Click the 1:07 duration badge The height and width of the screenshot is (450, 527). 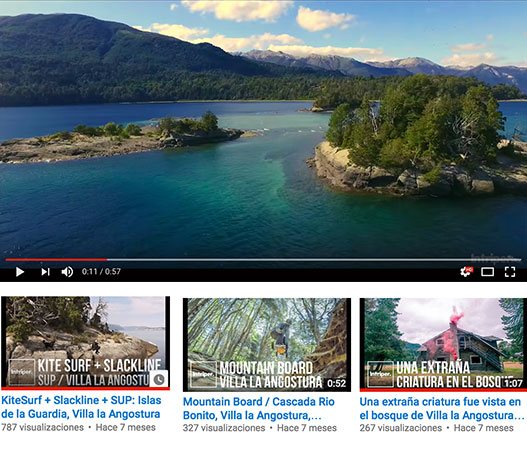[513, 383]
